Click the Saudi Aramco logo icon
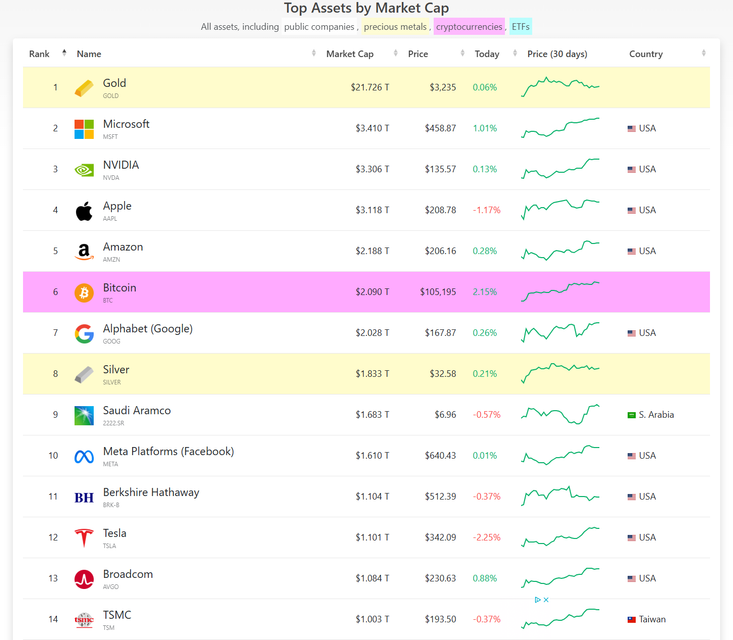 coord(84,415)
